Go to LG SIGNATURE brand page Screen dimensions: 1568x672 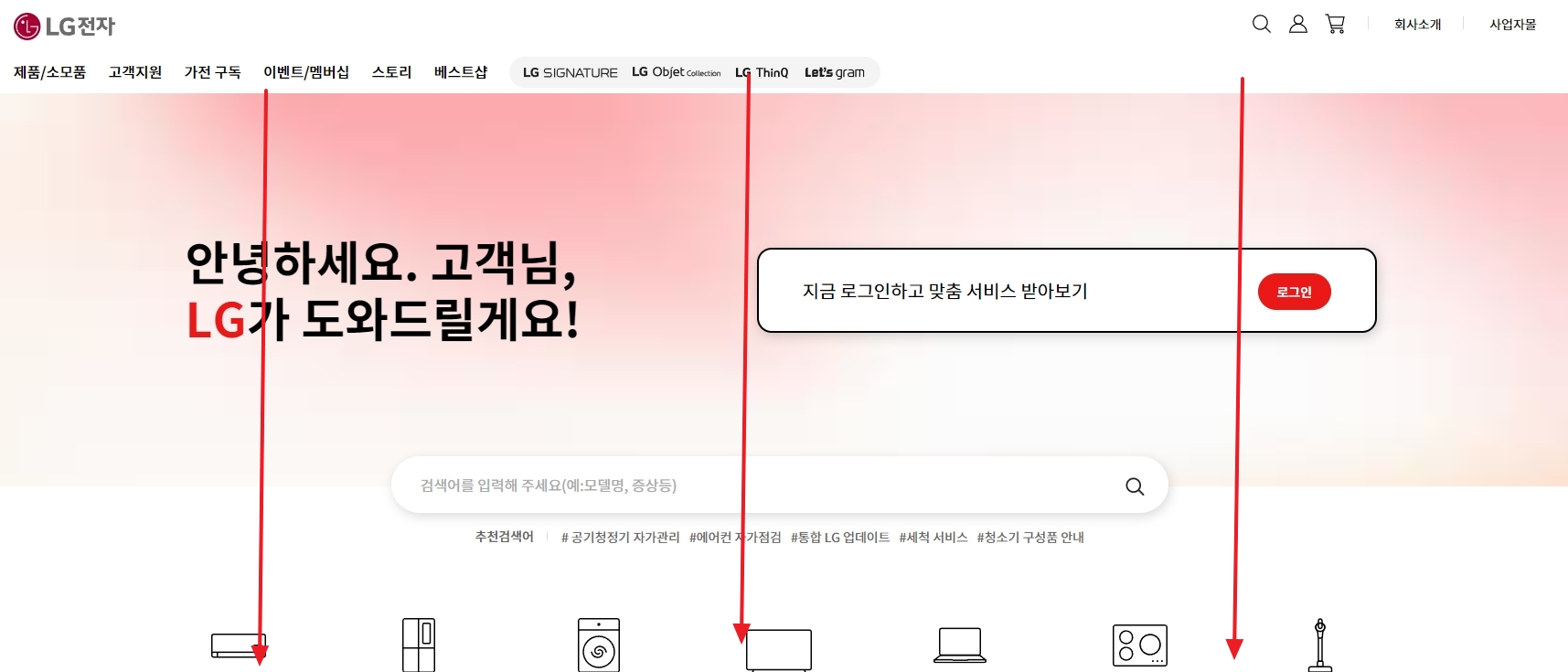click(571, 72)
